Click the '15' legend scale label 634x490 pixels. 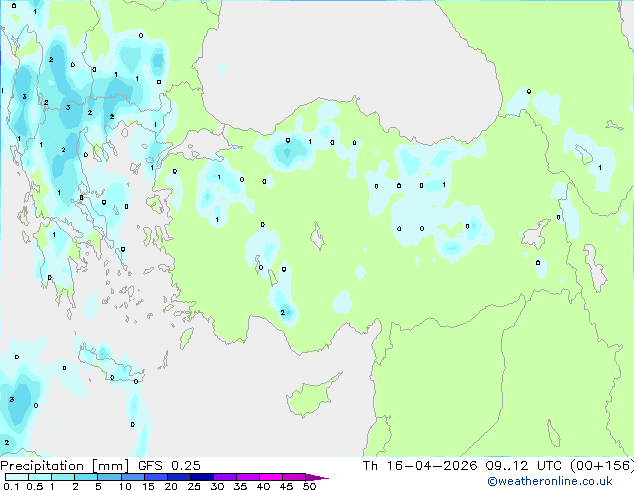click(148, 486)
